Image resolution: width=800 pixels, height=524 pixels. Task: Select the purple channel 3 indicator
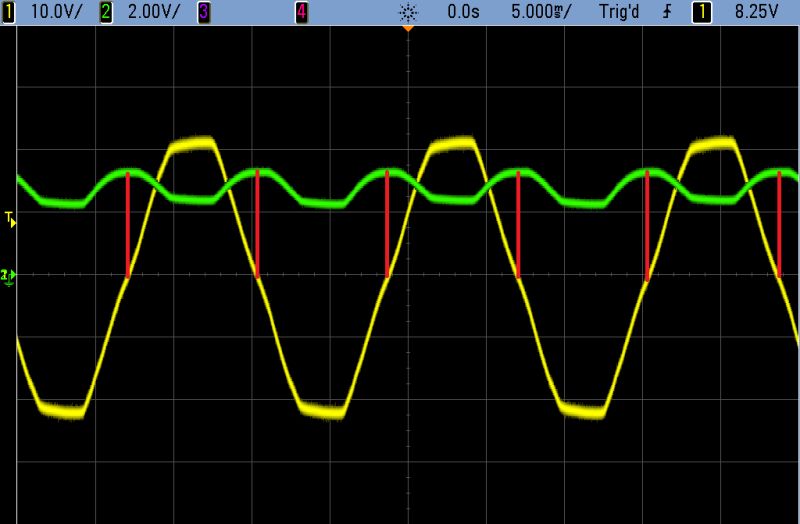coord(204,12)
